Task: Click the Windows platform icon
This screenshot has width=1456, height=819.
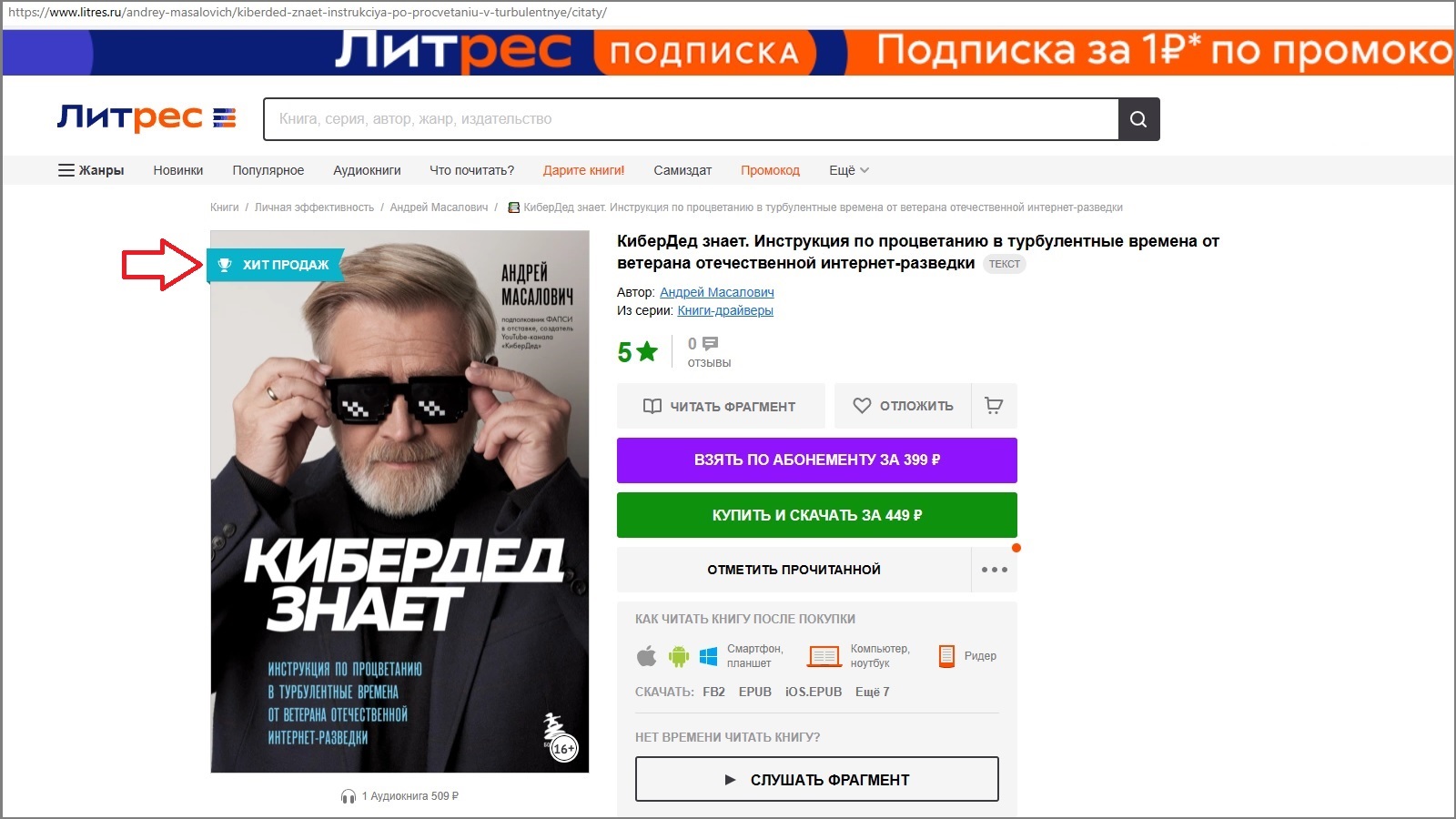Action: (708, 656)
